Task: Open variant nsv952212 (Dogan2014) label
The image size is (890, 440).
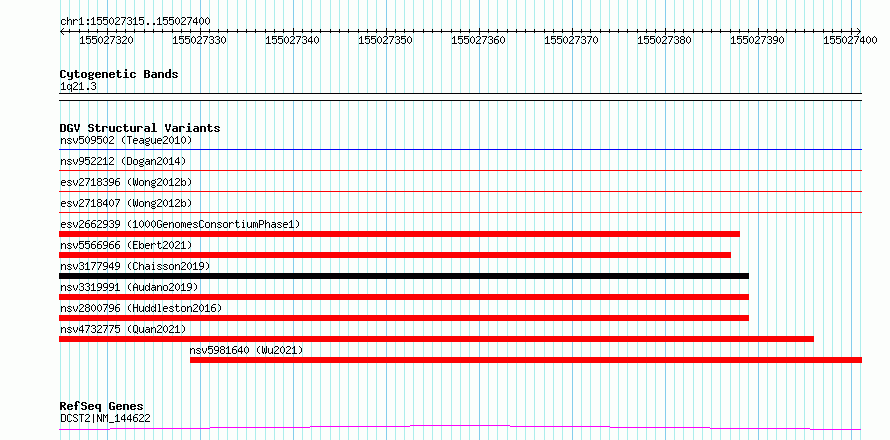Action: 123,161
